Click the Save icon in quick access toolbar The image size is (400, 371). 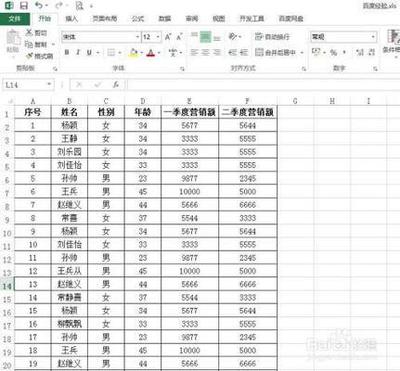coord(24,6)
